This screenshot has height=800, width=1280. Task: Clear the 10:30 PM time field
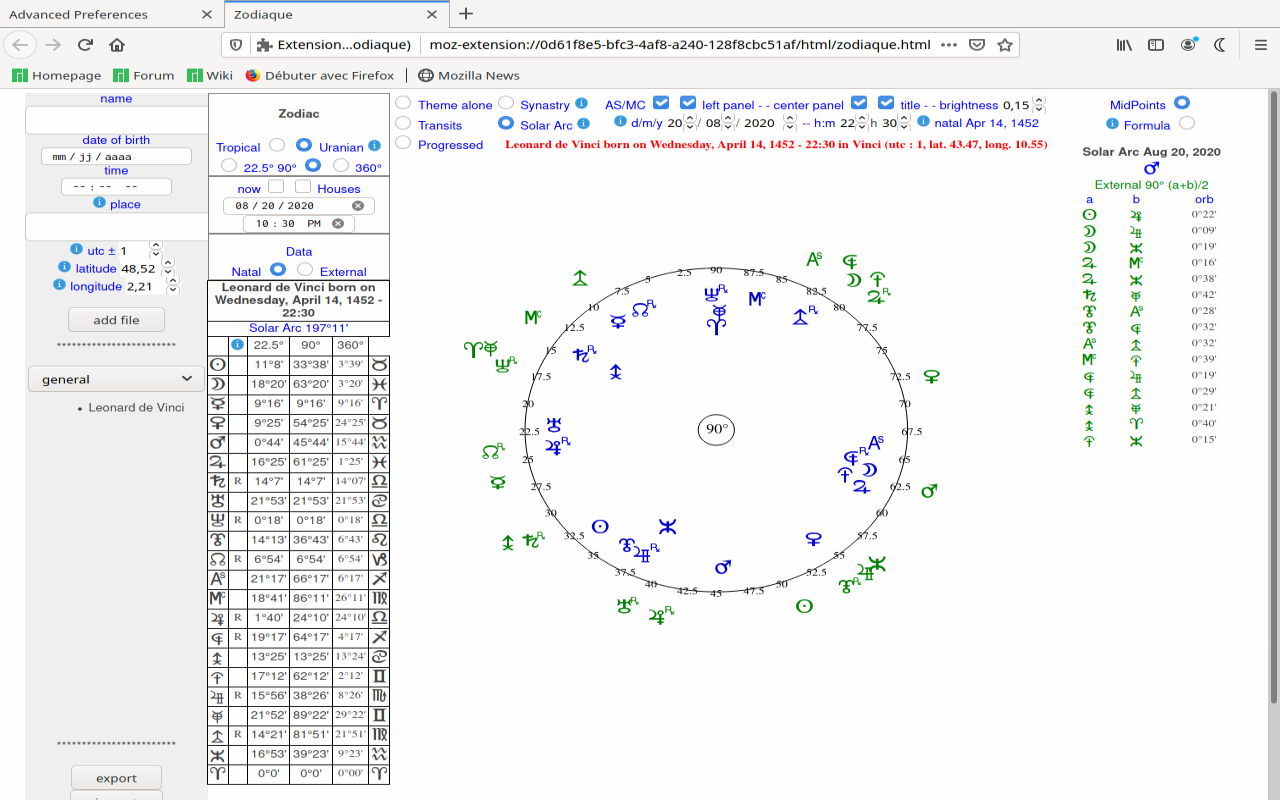click(337, 223)
